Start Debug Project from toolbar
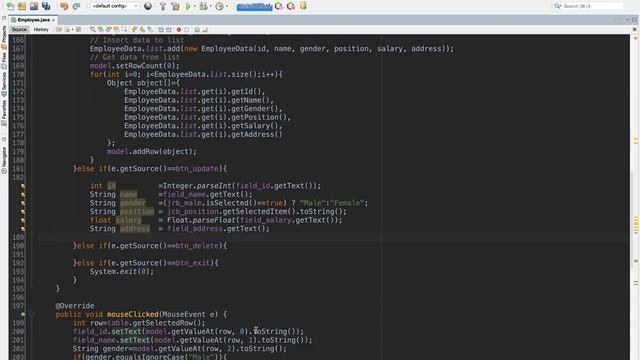 (x=203, y=6)
